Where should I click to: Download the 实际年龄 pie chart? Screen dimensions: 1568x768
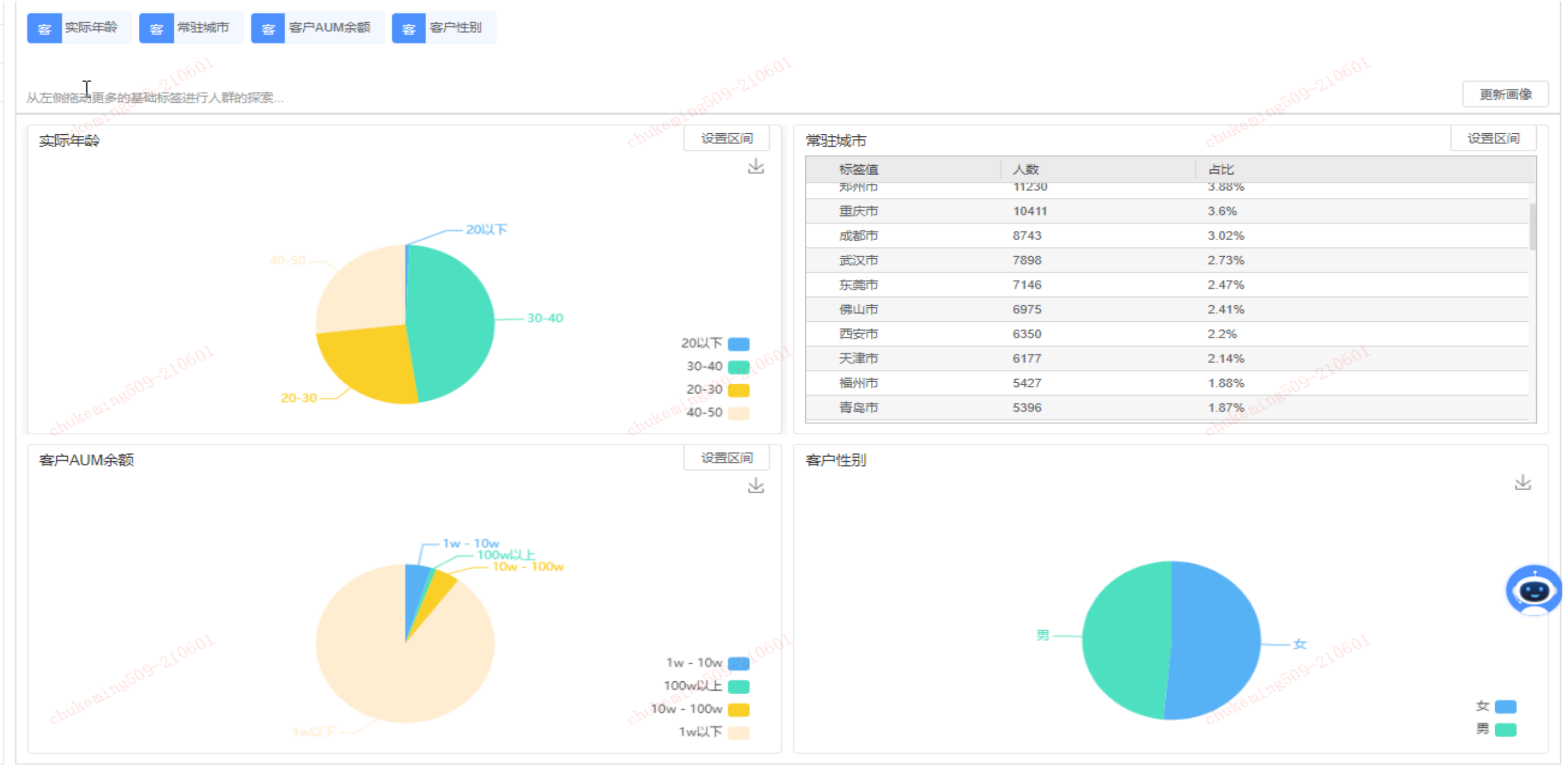point(756,167)
